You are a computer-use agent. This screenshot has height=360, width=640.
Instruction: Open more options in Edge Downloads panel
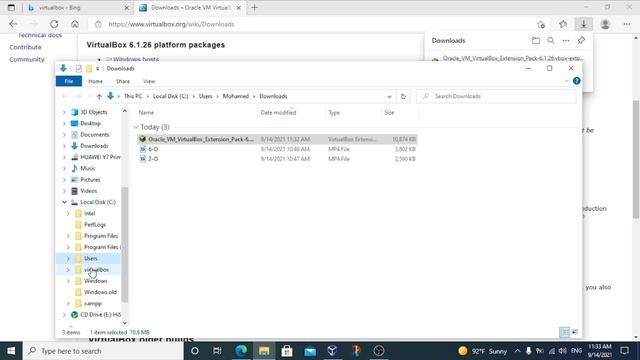[566, 40]
